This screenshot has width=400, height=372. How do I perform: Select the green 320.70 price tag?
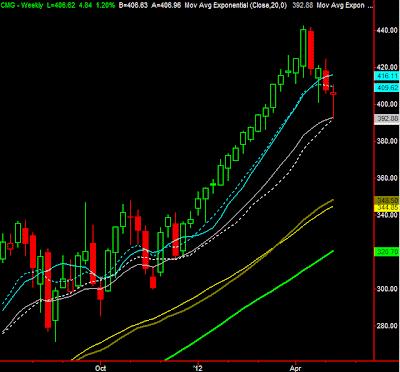tap(387, 252)
